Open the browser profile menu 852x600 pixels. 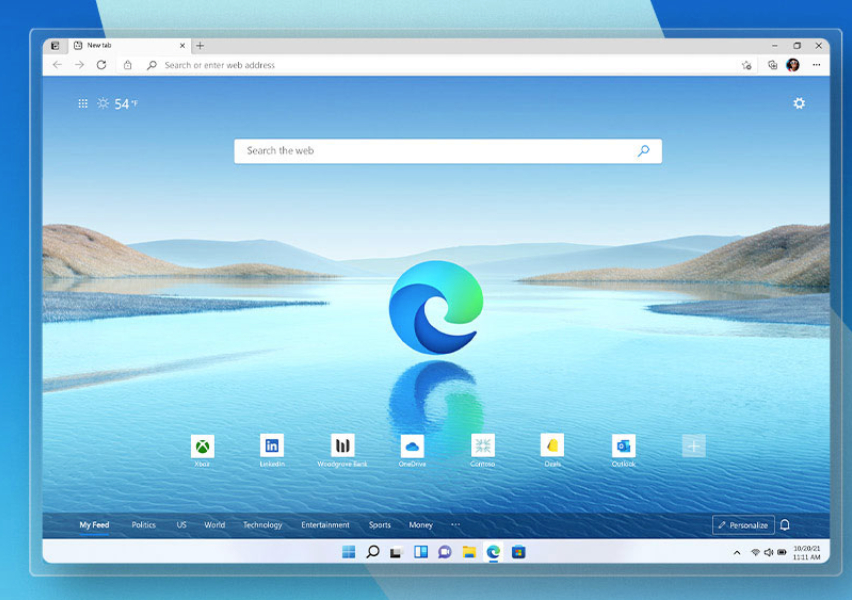coord(795,65)
